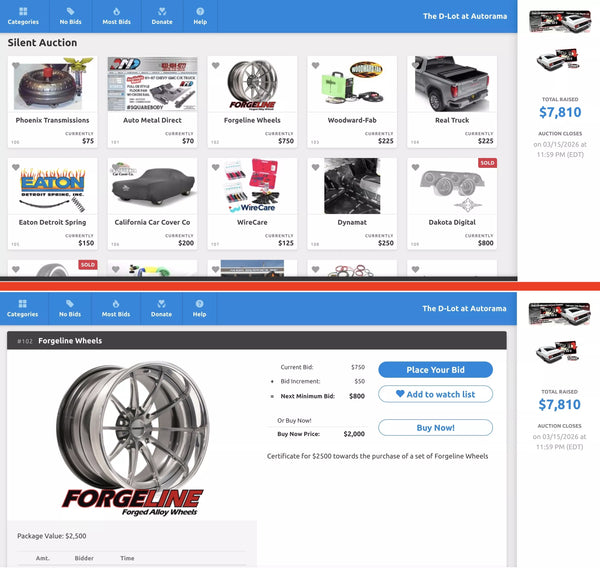600x568 pixels.
Task: Click the Phoenix Transmissions card title
Action: 52,120
